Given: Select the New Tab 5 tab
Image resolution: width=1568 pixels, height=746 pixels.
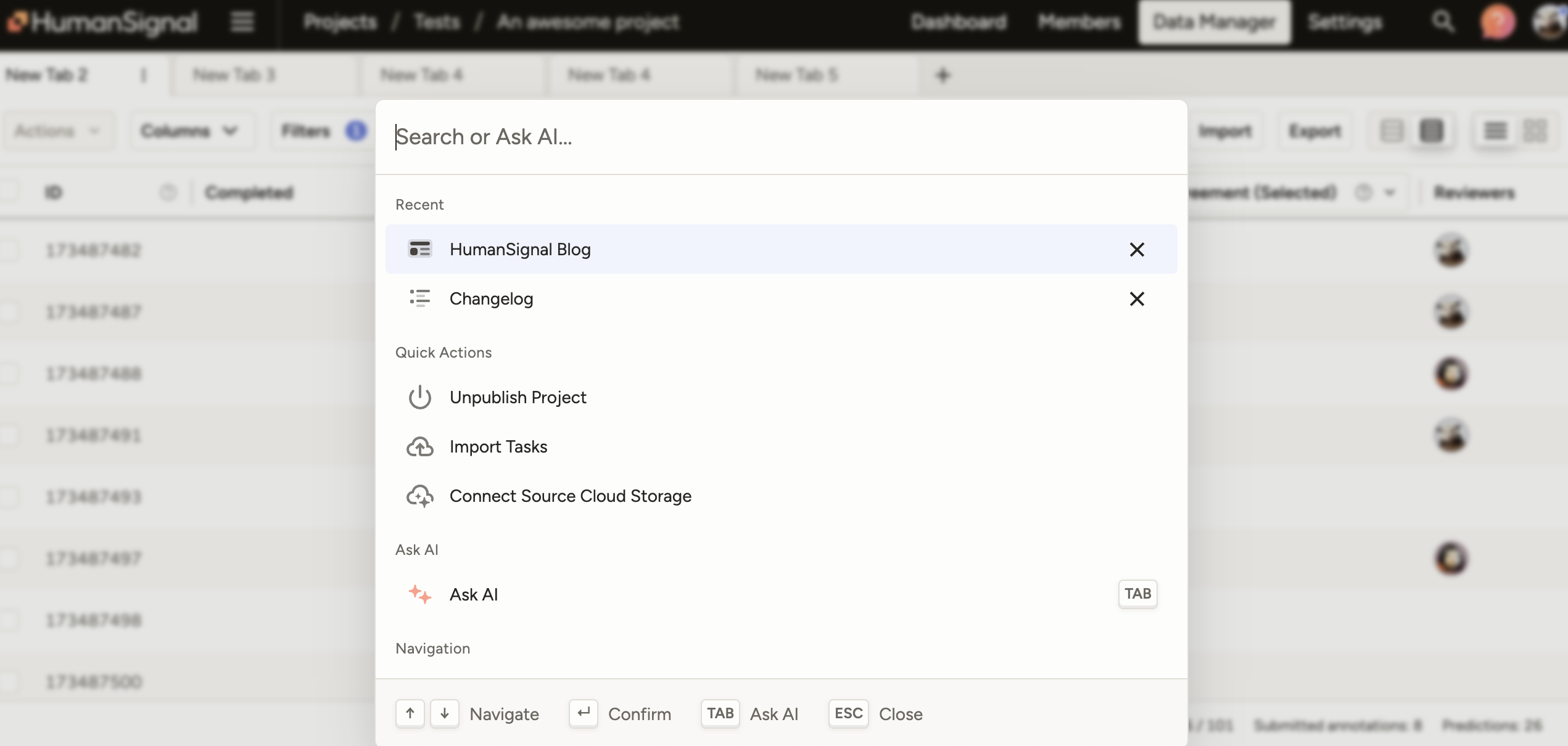Looking at the screenshot, I should point(796,74).
